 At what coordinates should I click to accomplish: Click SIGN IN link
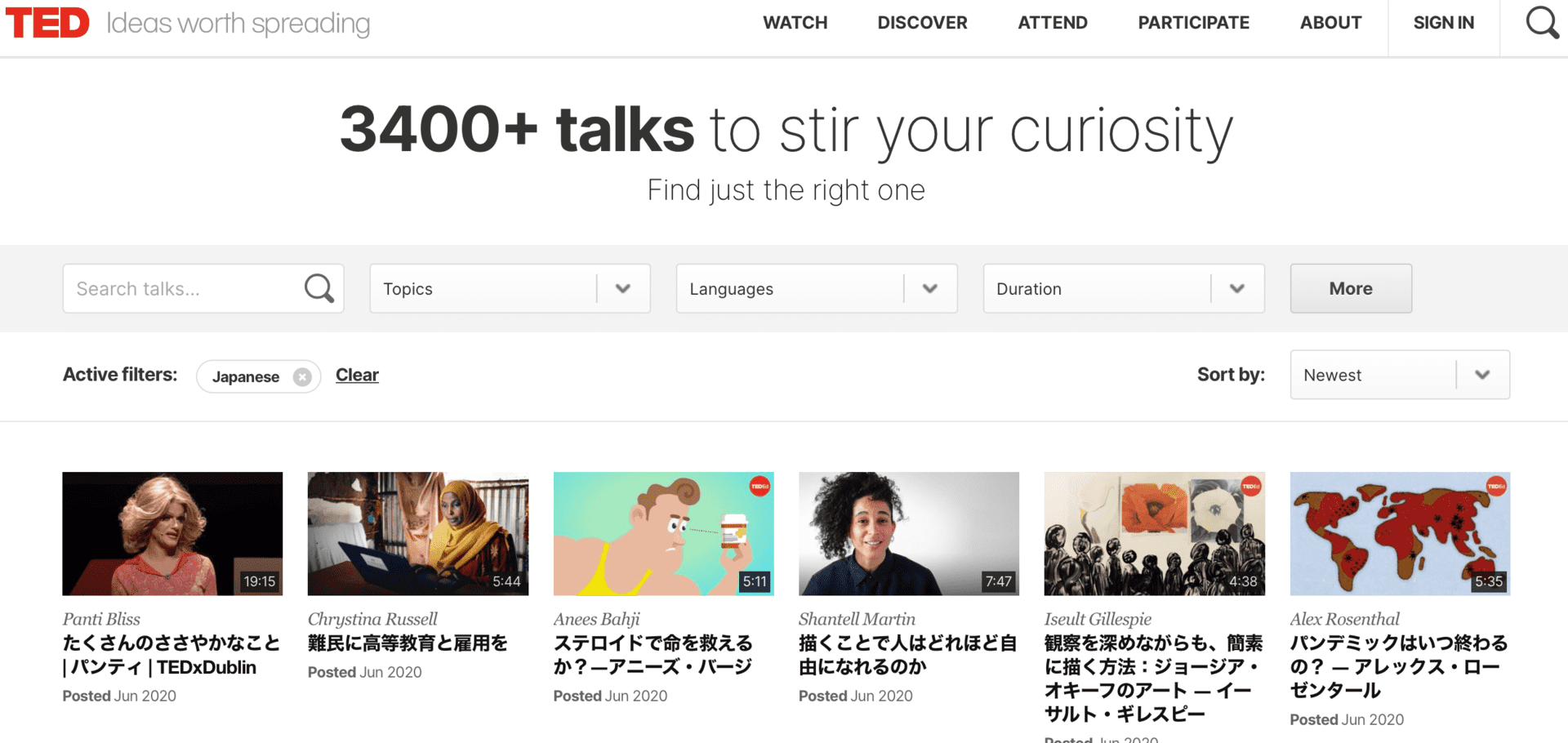click(x=1443, y=23)
